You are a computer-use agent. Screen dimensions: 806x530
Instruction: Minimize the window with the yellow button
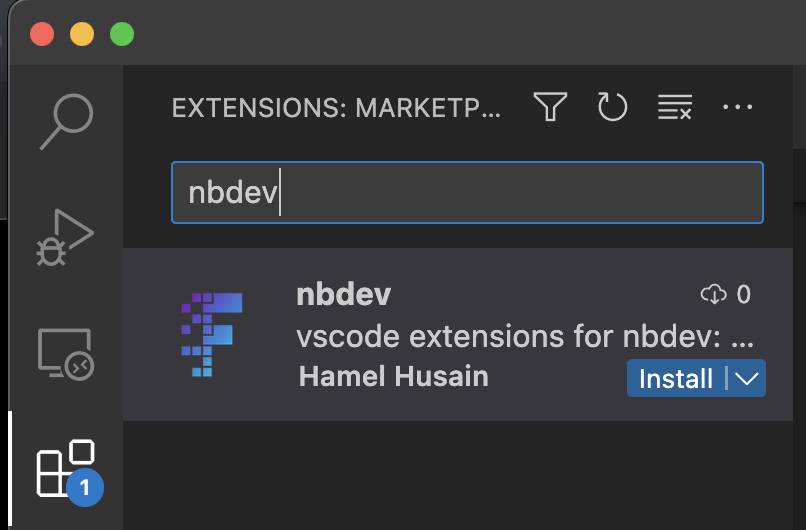pos(82,34)
